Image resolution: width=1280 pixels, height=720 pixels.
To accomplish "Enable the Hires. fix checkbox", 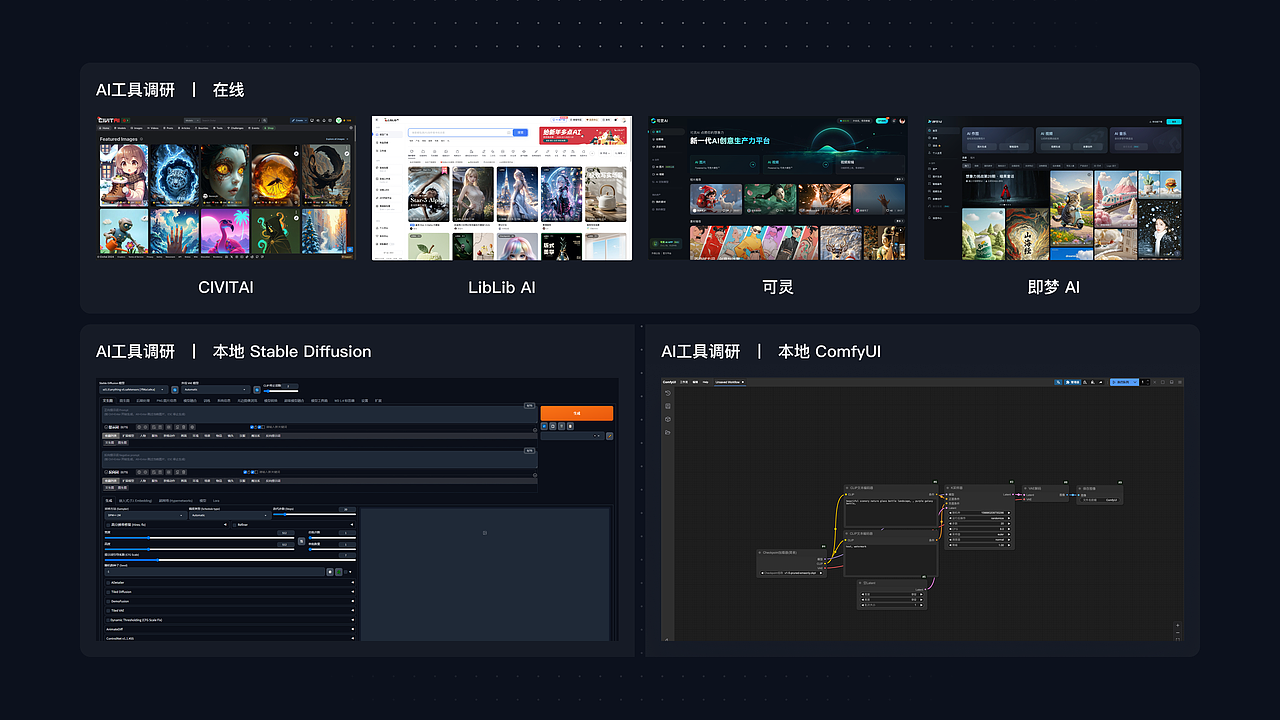I will (x=108, y=525).
